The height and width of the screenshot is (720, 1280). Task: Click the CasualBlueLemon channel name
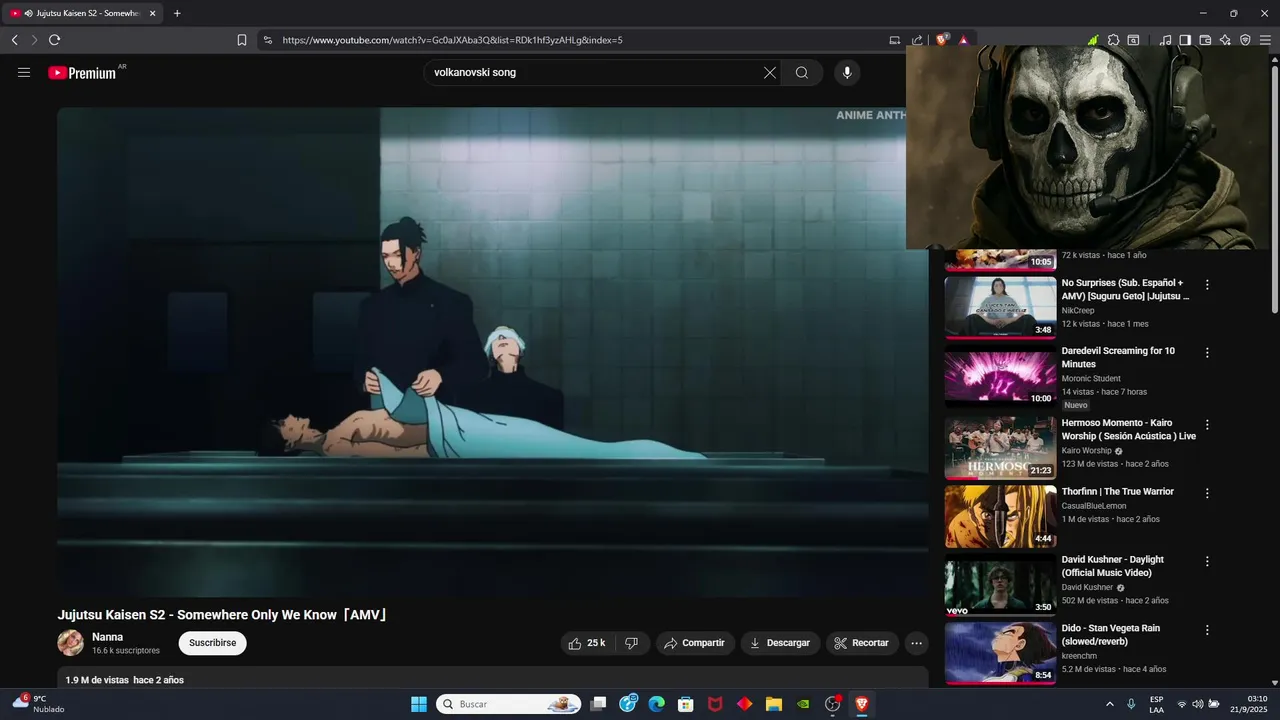point(1094,506)
